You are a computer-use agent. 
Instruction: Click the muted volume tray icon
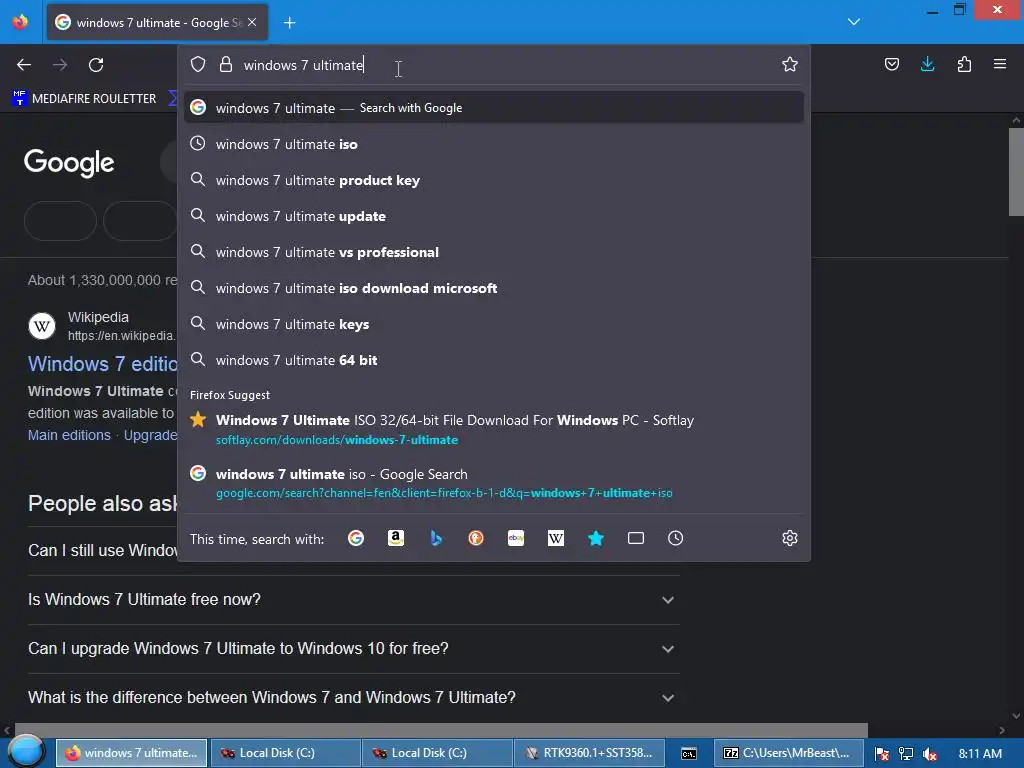(x=930, y=754)
